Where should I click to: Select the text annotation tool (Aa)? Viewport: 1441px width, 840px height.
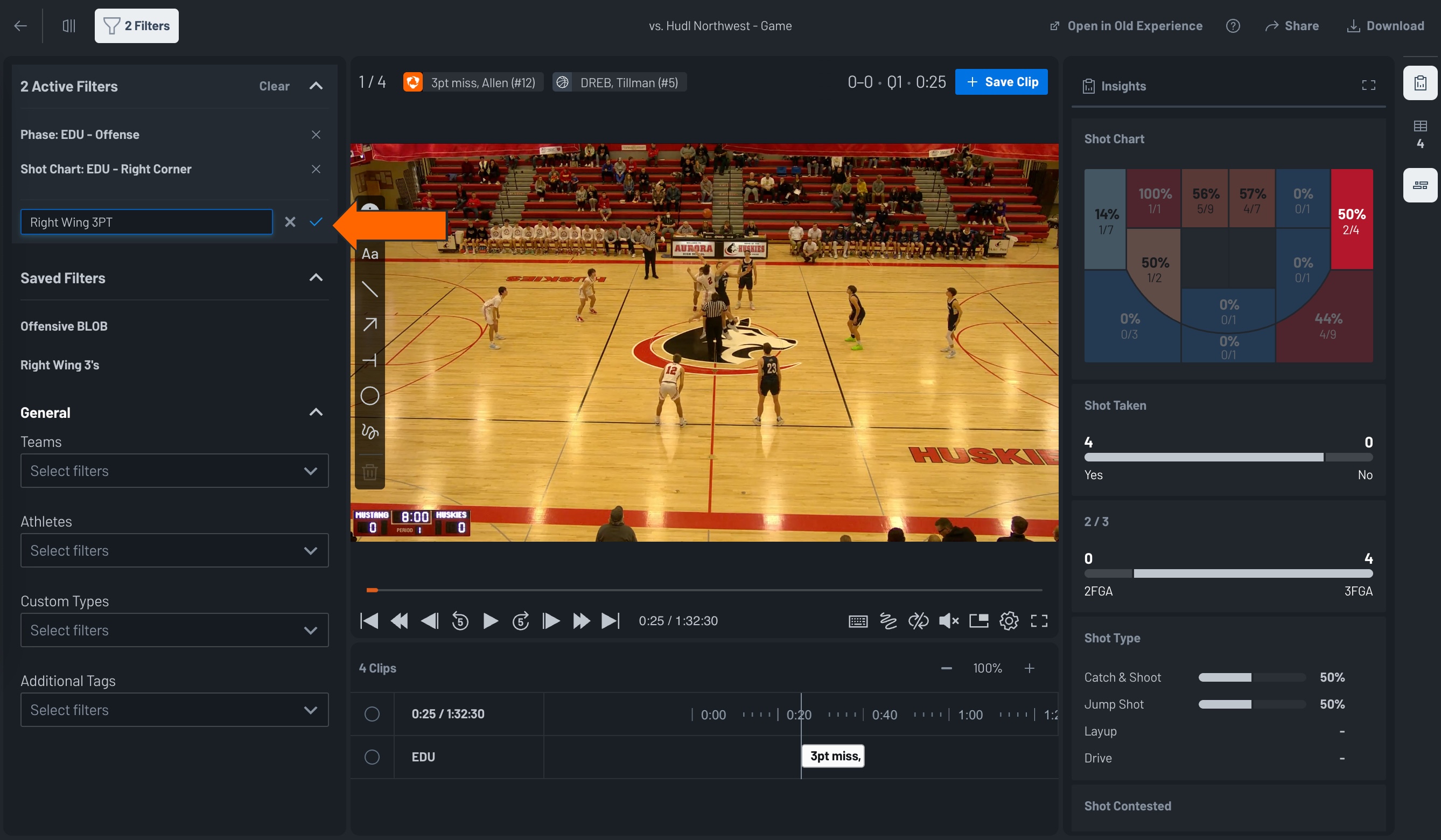370,253
